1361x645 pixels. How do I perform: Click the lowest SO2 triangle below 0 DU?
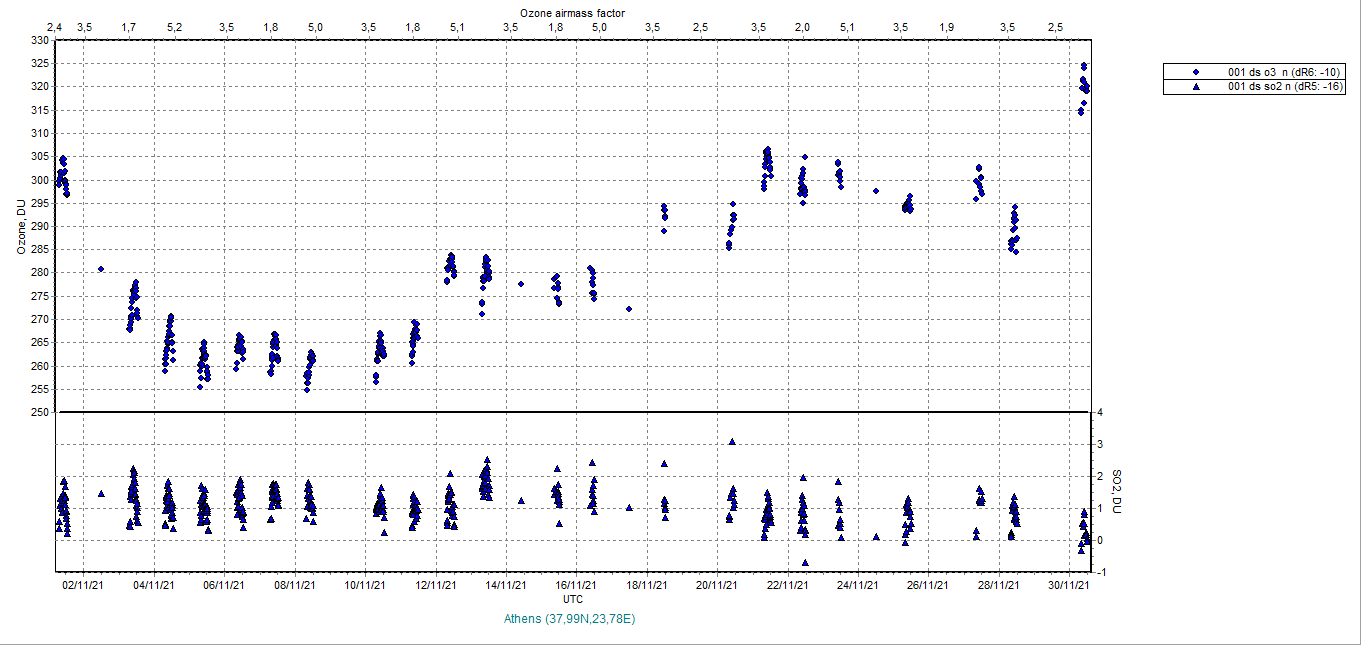coord(805,563)
